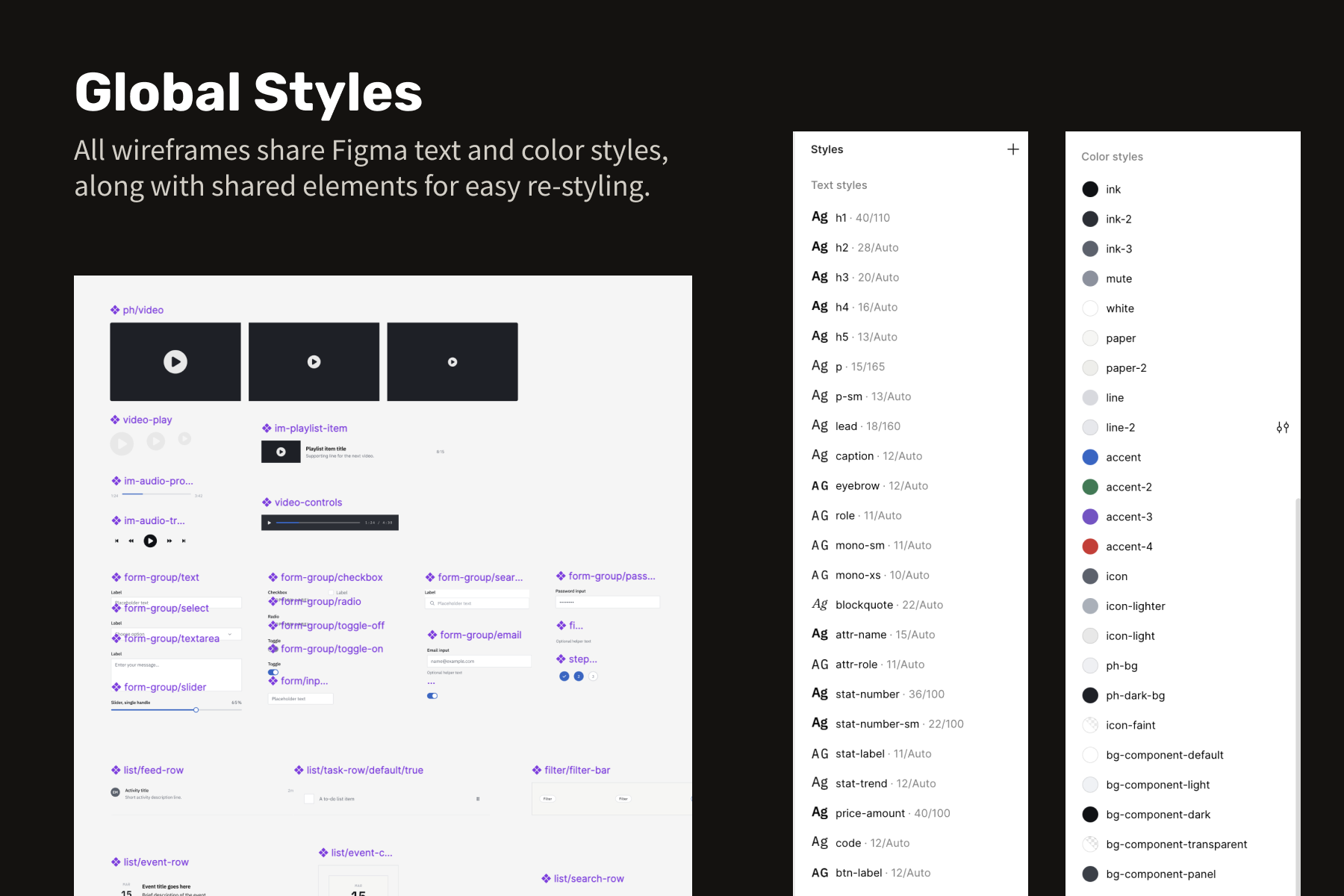
Task: Play the medium ph/video placeholder
Action: coord(314,362)
